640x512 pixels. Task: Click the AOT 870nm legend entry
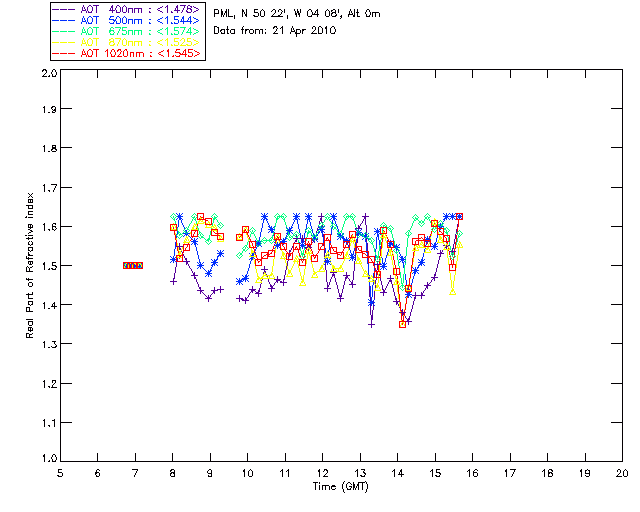[x=127, y=42]
